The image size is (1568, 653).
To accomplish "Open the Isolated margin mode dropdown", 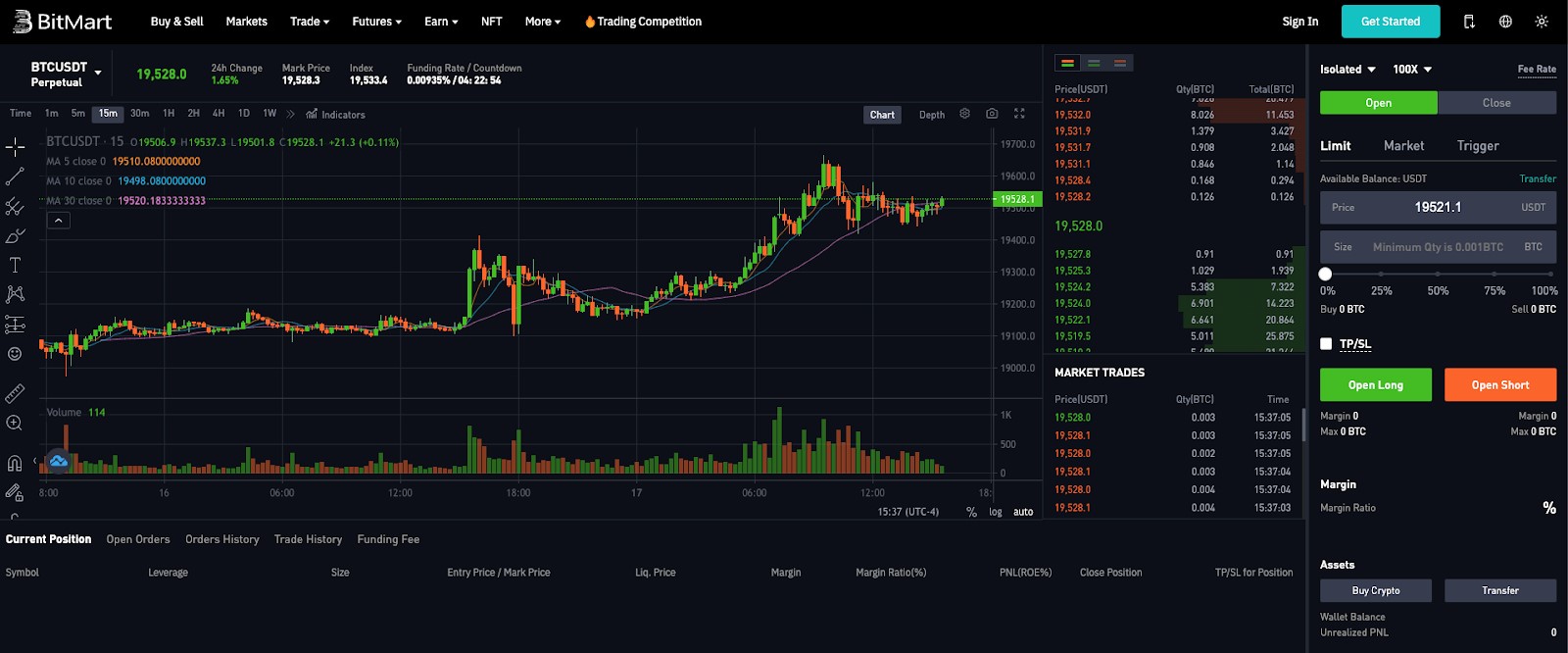I will 1347,70.
